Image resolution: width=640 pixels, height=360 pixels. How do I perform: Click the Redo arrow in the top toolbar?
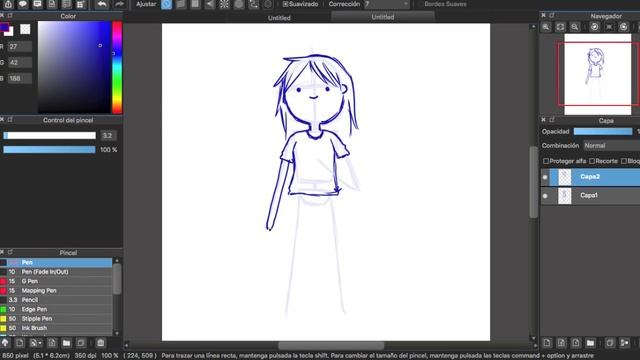119,4
